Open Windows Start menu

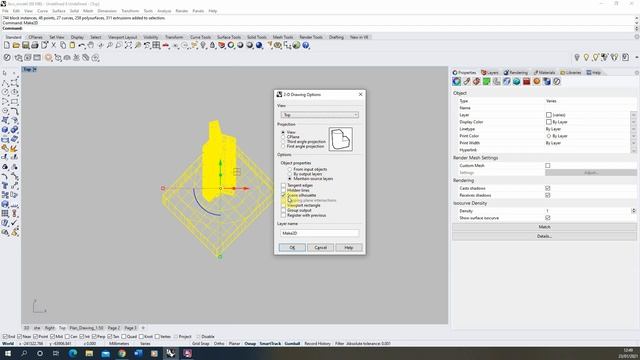click(8, 353)
